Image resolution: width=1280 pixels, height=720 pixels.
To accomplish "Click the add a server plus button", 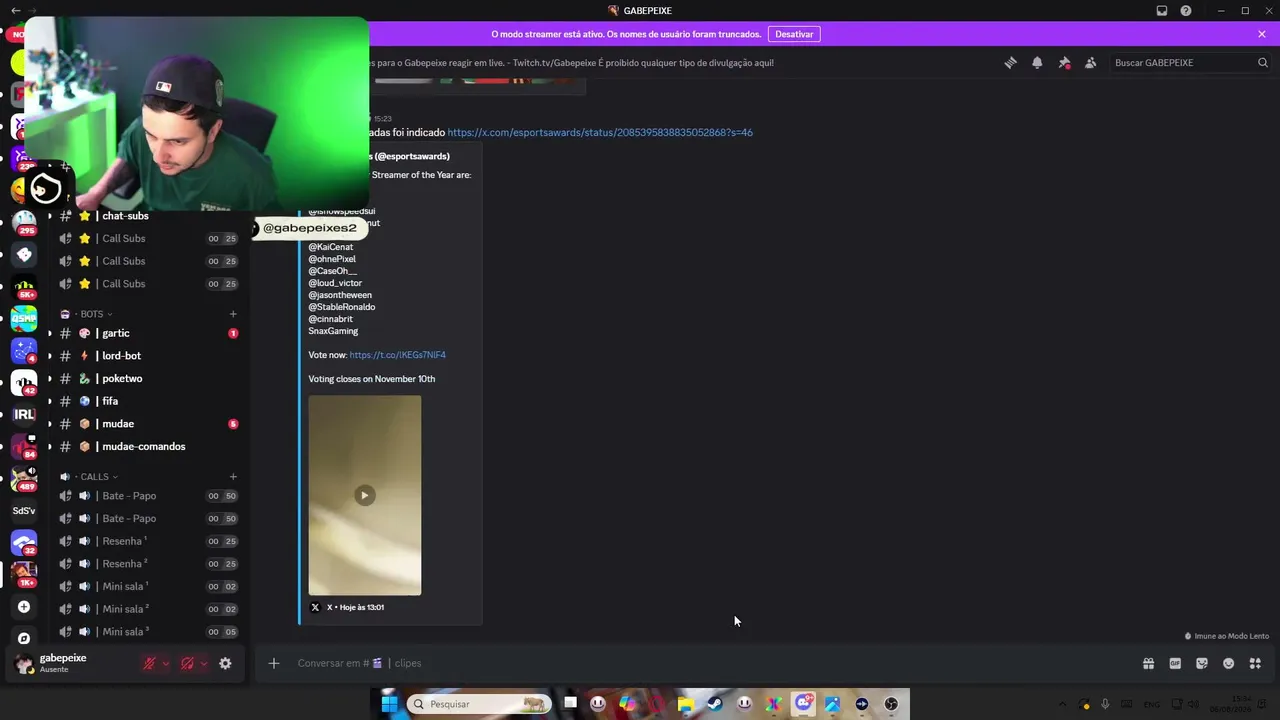I will point(24,607).
